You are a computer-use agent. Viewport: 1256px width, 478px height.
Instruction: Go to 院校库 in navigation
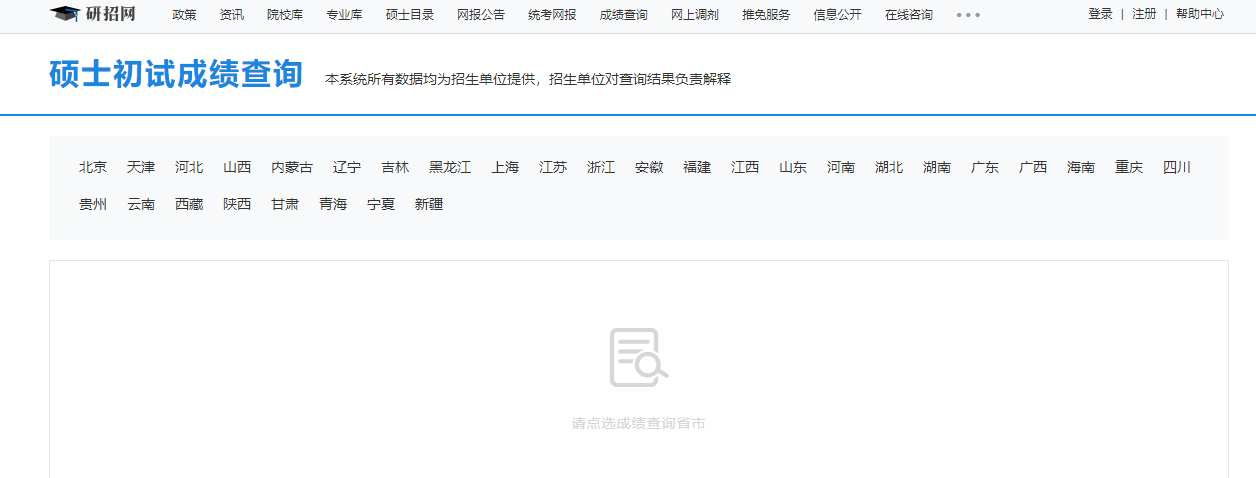(285, 15)
